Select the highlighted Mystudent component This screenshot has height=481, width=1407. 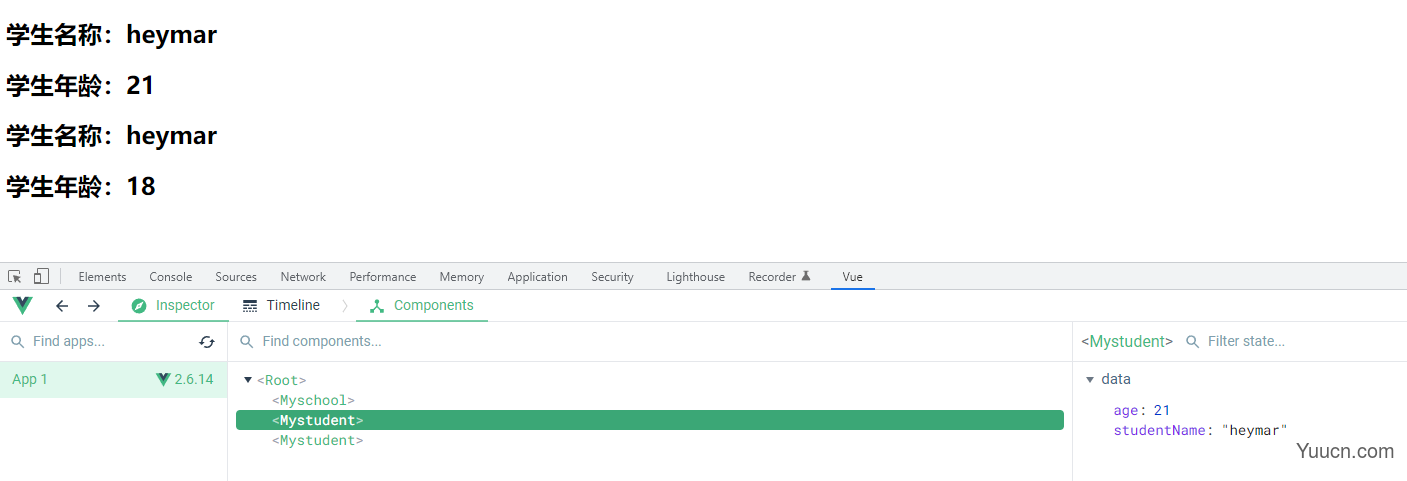[x=650, y=420]
